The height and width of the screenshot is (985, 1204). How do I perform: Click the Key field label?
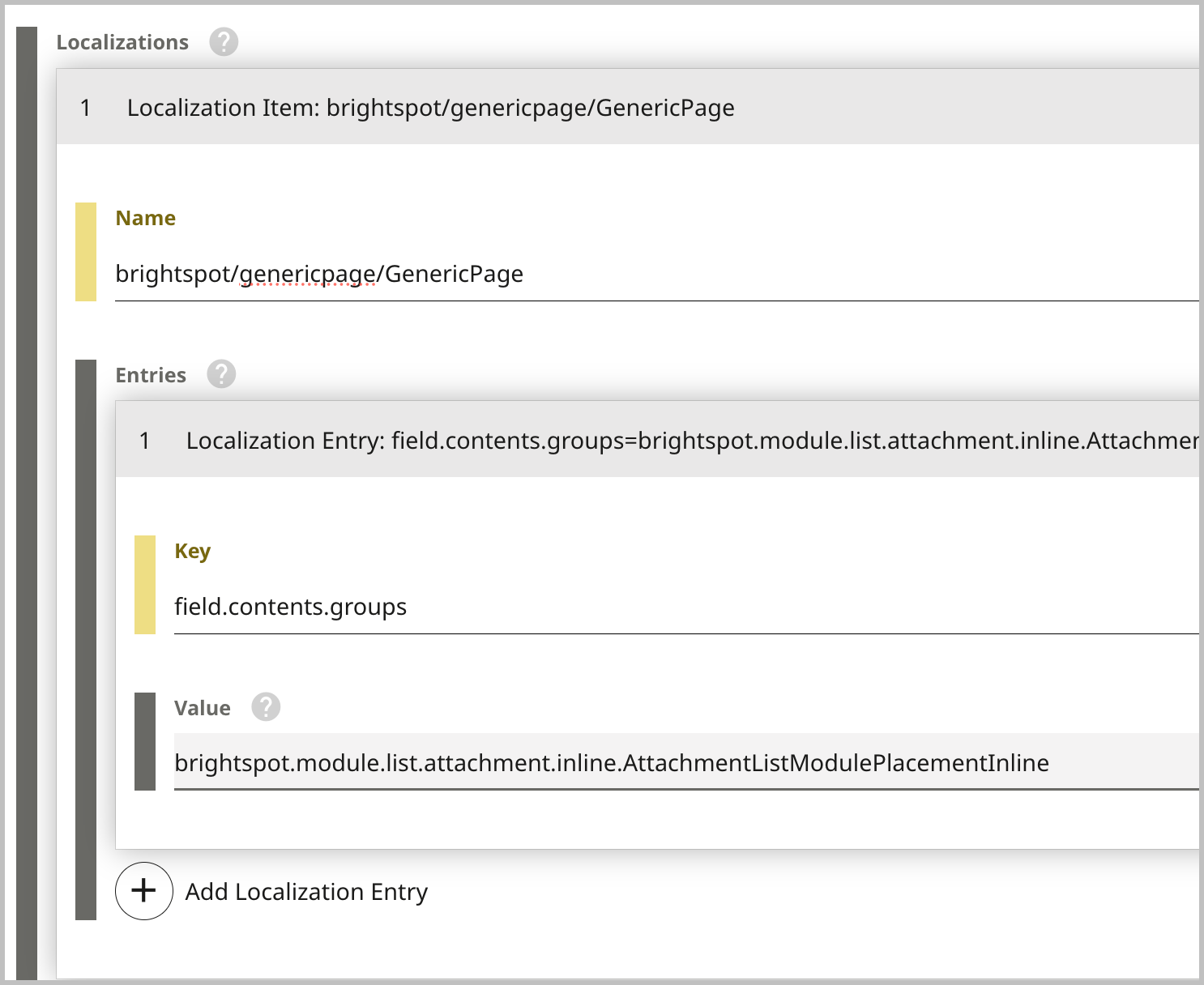click(193, 551)
